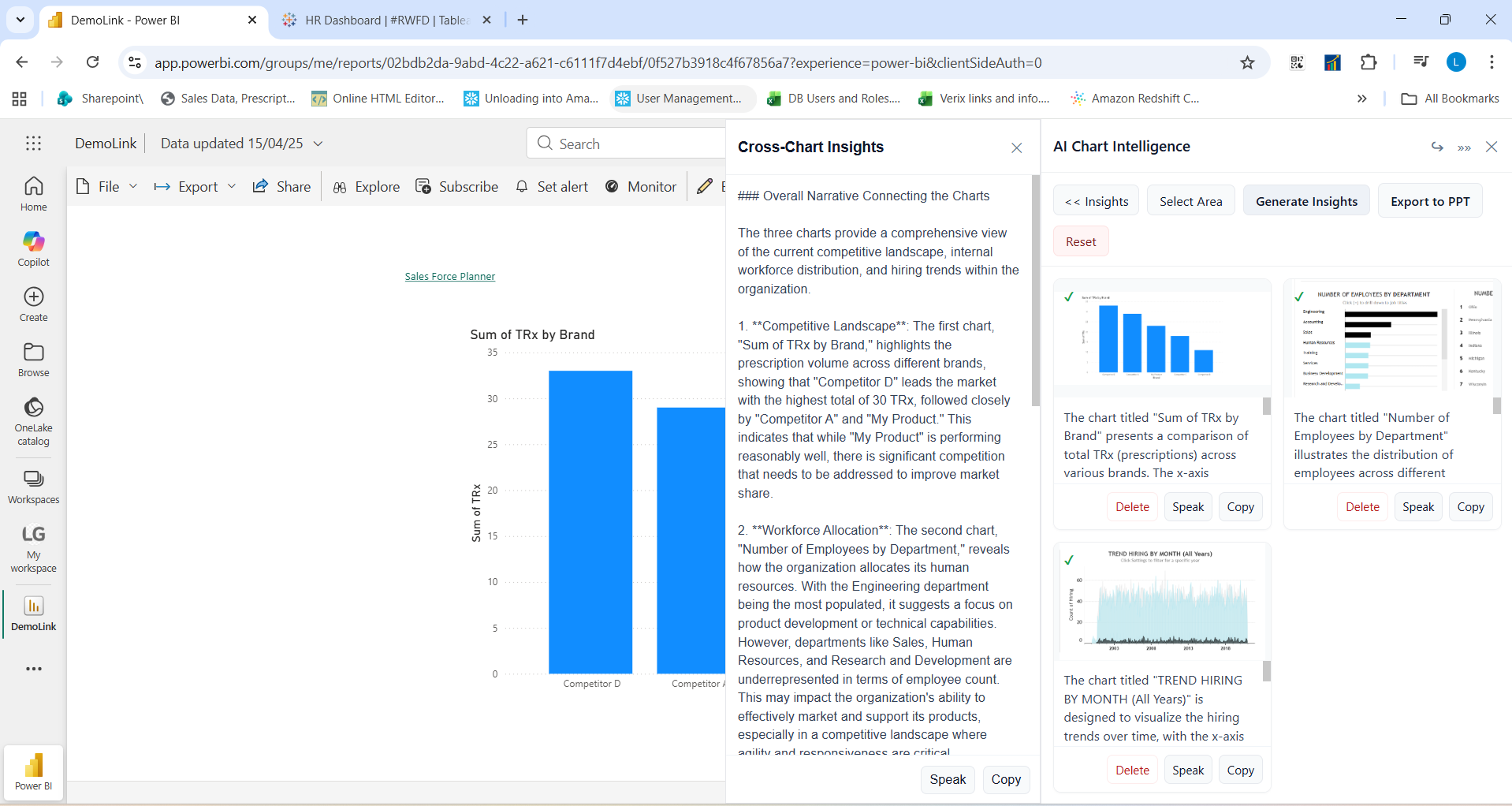Open Workspaces in the left navigation
The height and width of the screenshot is (806, 1512).
point(33,479)
